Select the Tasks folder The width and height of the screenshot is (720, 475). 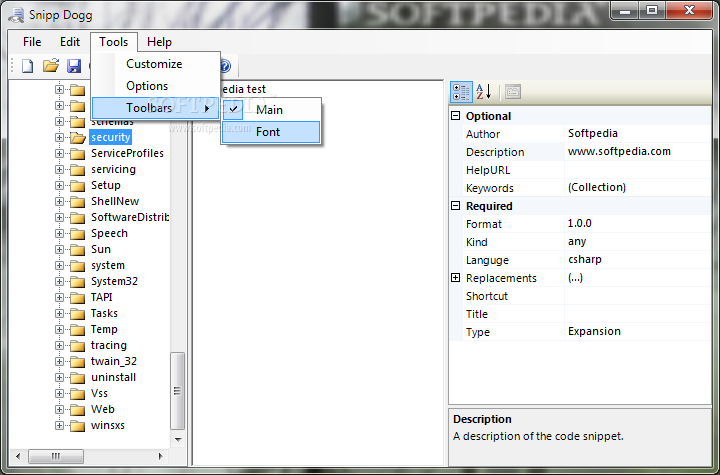(x=104, y=313)
